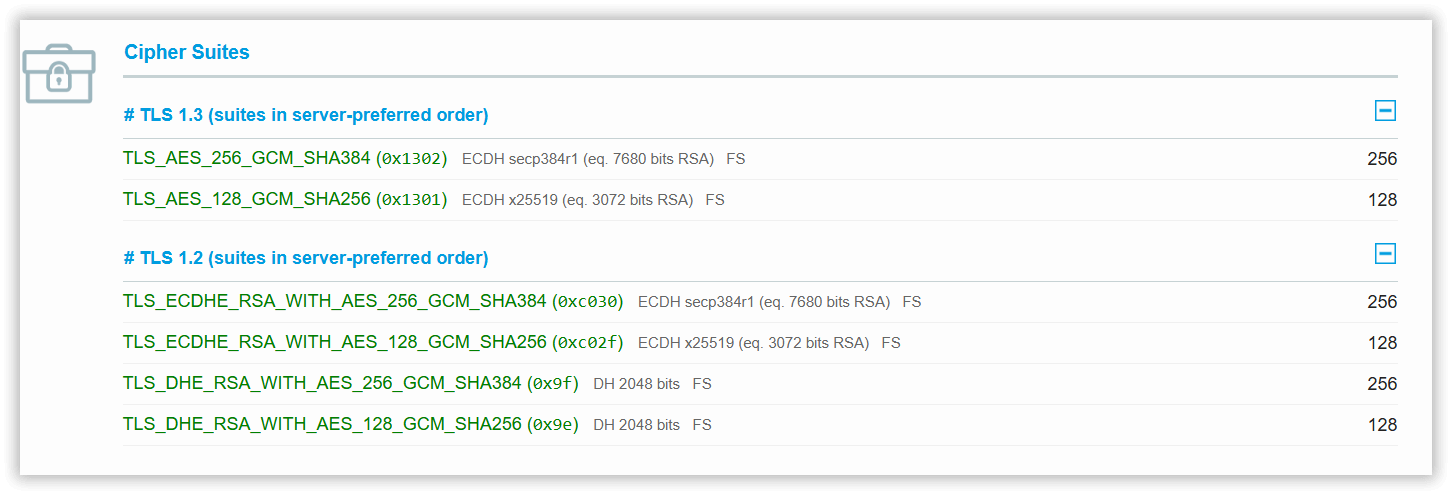This screenshot has height=495, width=1452.
Task: Click TLS 1.3 suites section header
Action: click(x=306, y=115)
